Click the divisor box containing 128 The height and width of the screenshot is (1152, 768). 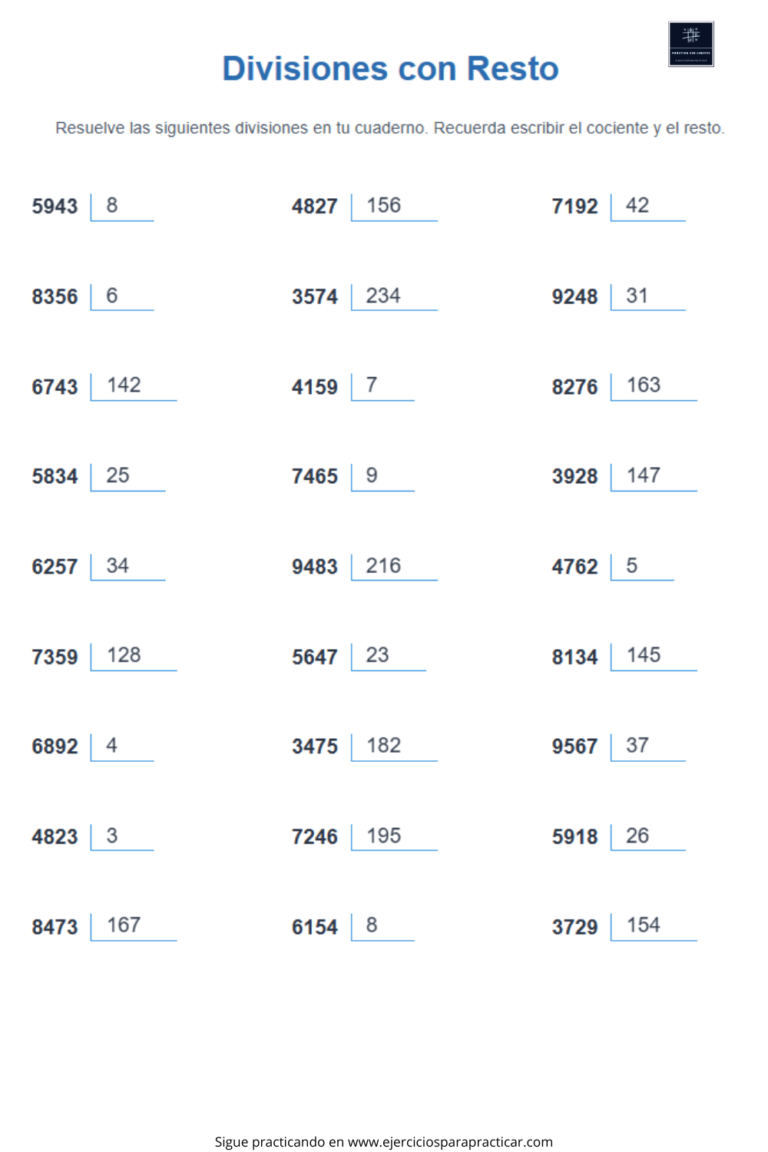133,657
